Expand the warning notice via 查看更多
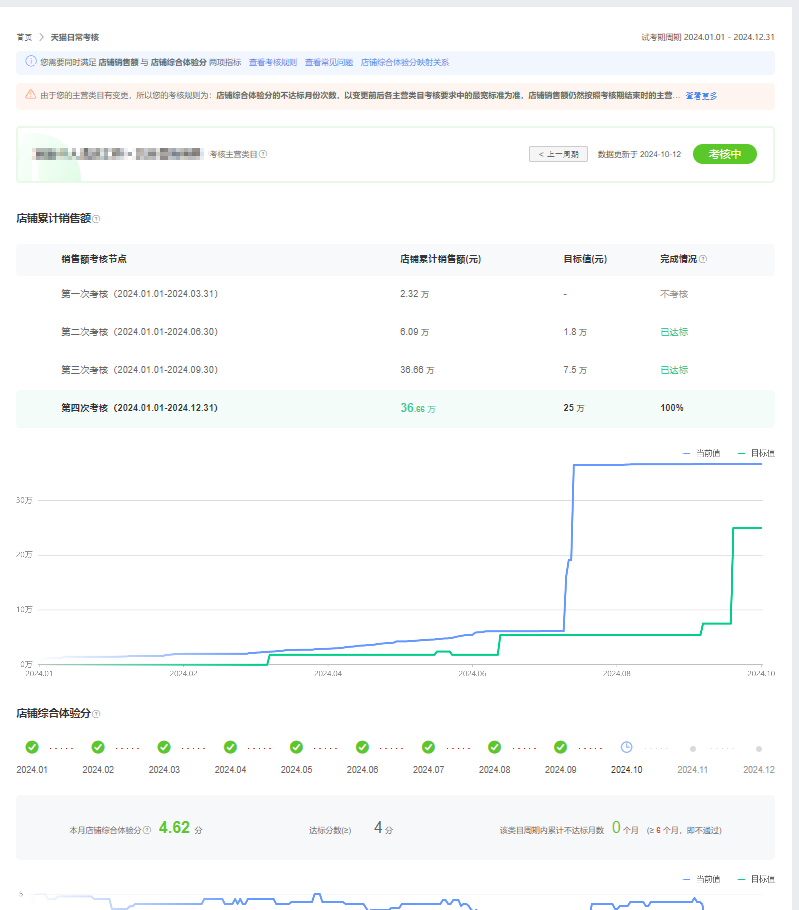Viewport: 799px width, 910px height. click(x=700, y=96)
